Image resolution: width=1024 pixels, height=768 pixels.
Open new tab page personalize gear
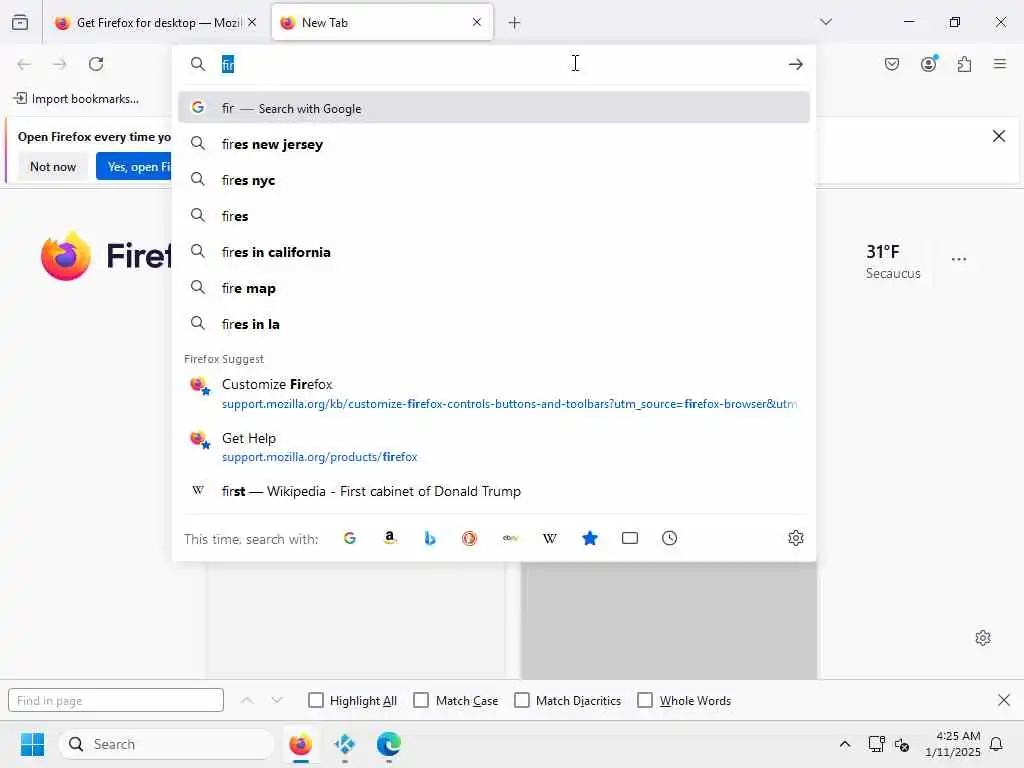pyautogui.click(x=983, y=638)
